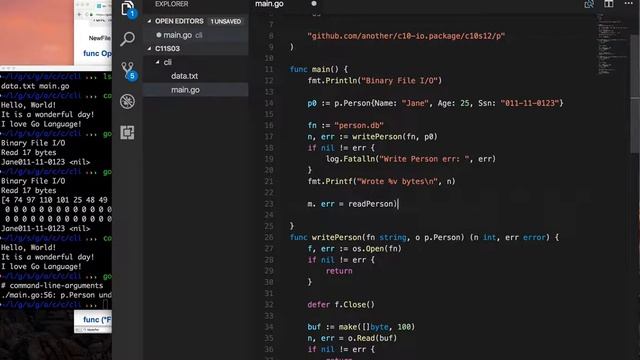Screen dimensions: 640x360
Task: Click the split editor icon
Action: (609, 4)
